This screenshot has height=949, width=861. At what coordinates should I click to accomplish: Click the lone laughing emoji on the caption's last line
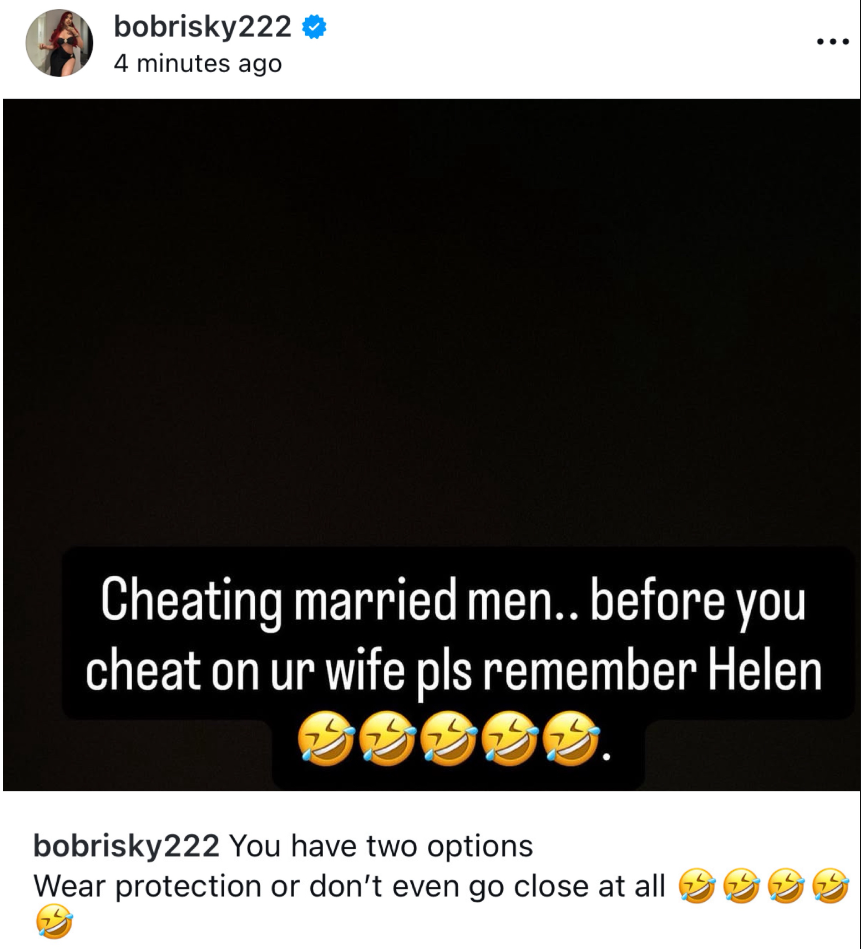(x=54, y=921)
